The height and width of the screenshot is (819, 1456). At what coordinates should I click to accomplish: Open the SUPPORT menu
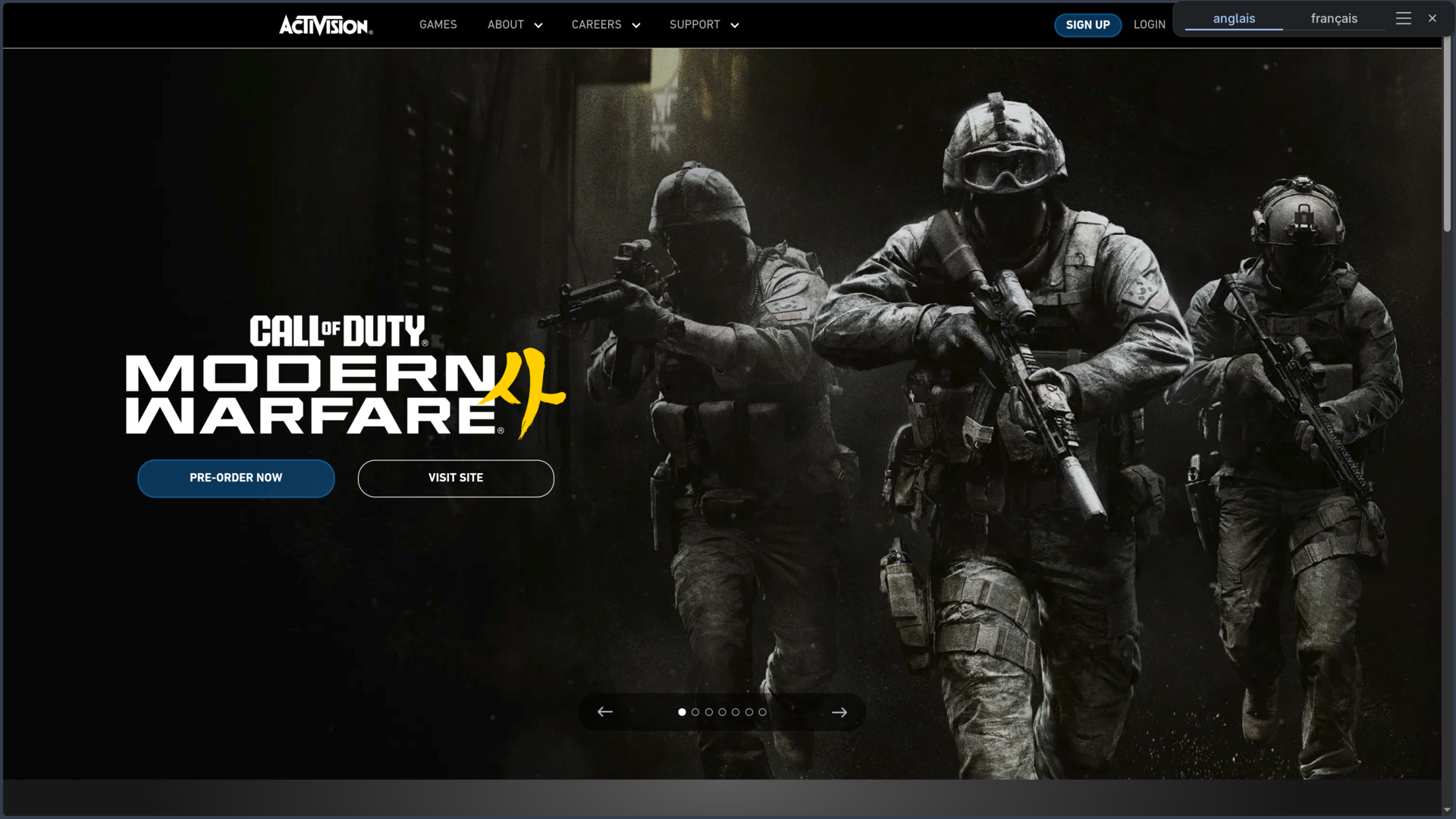tap(695, 24)
